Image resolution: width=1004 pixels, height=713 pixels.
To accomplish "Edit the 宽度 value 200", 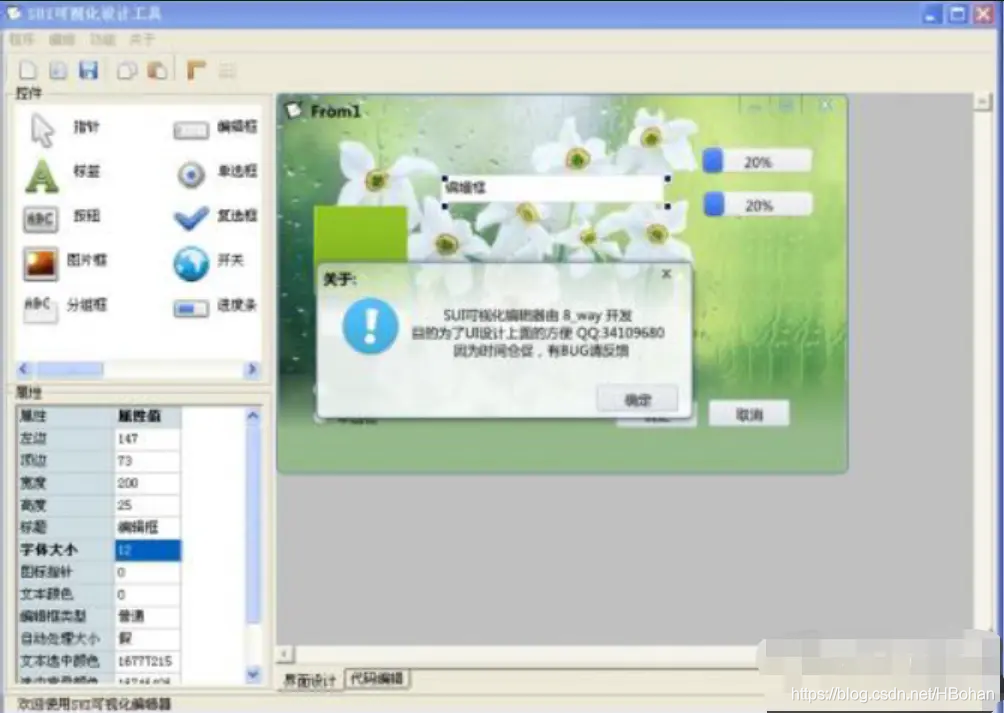I will (147, 483).
